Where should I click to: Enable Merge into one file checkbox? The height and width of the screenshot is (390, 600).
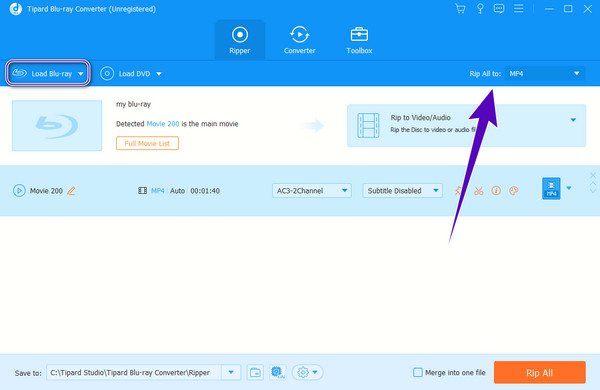click(x=418, y=372)
